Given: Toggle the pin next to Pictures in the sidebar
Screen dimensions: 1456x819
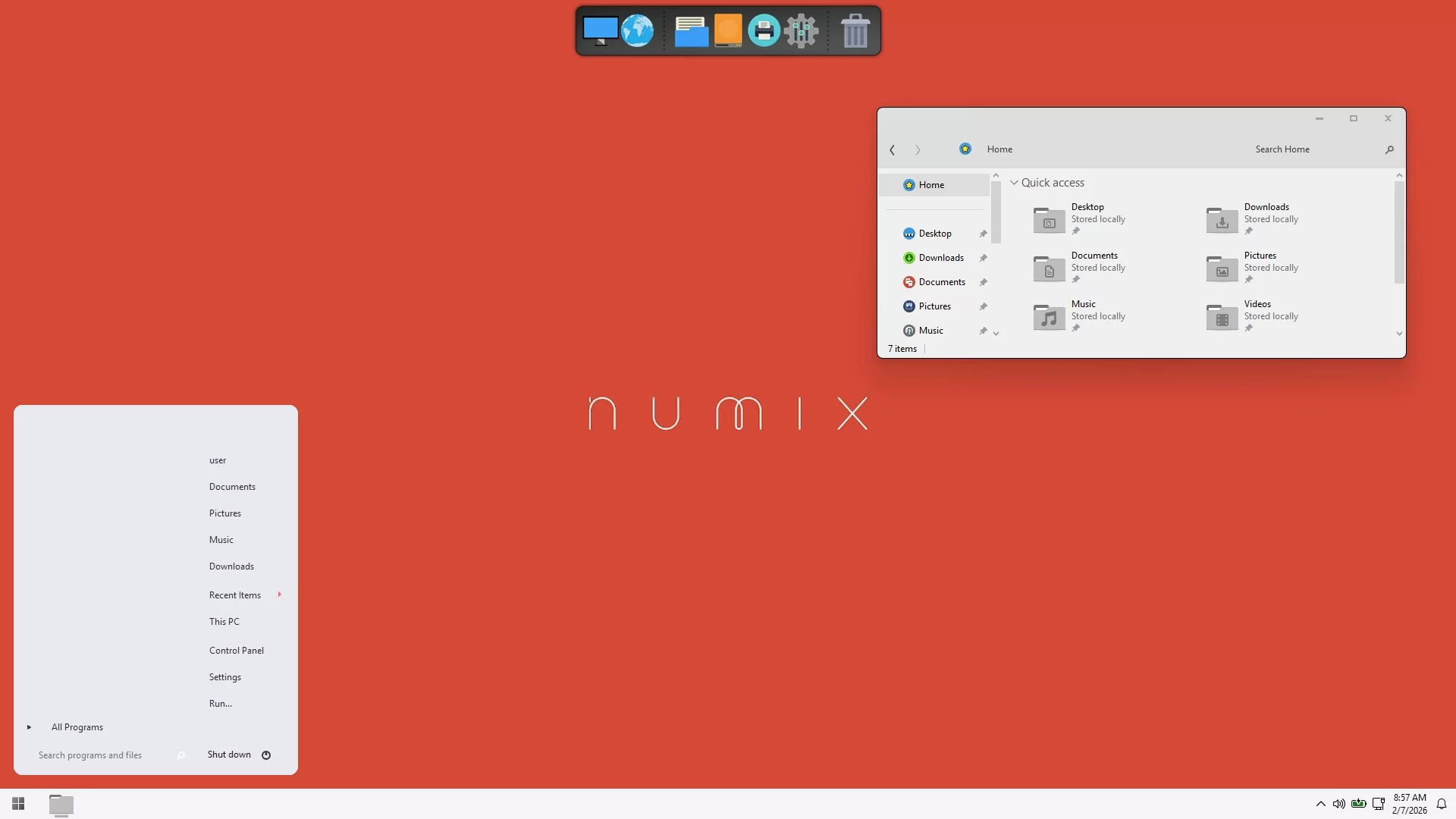Looking at the screenshot, I should (983, 306).
